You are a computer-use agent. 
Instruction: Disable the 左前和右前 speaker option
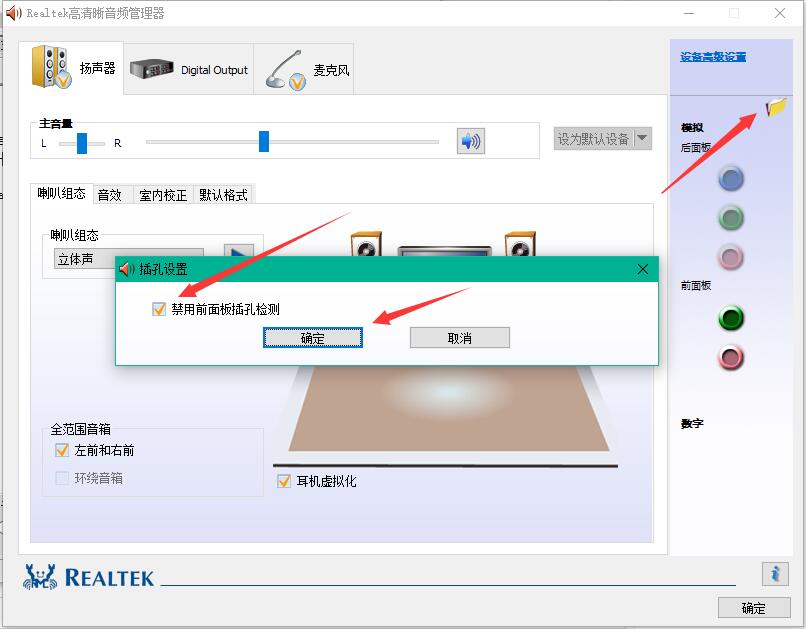(x=62, y=450)
